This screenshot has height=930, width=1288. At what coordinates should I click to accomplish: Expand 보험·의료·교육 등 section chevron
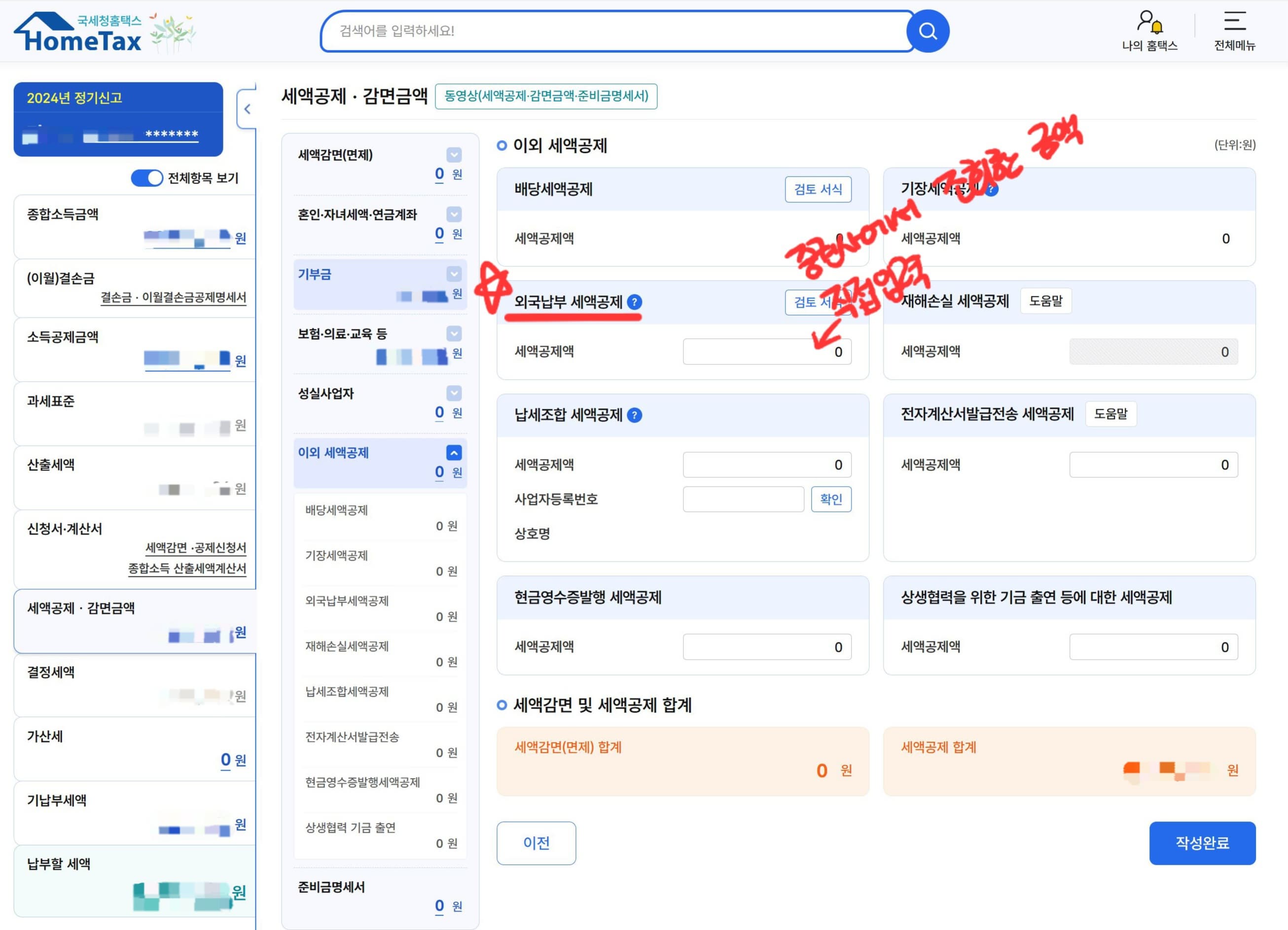454,333
